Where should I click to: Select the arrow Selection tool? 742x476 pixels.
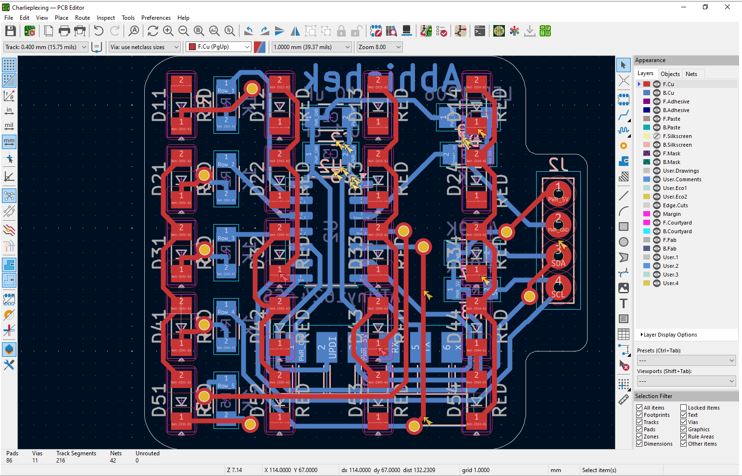624,64
